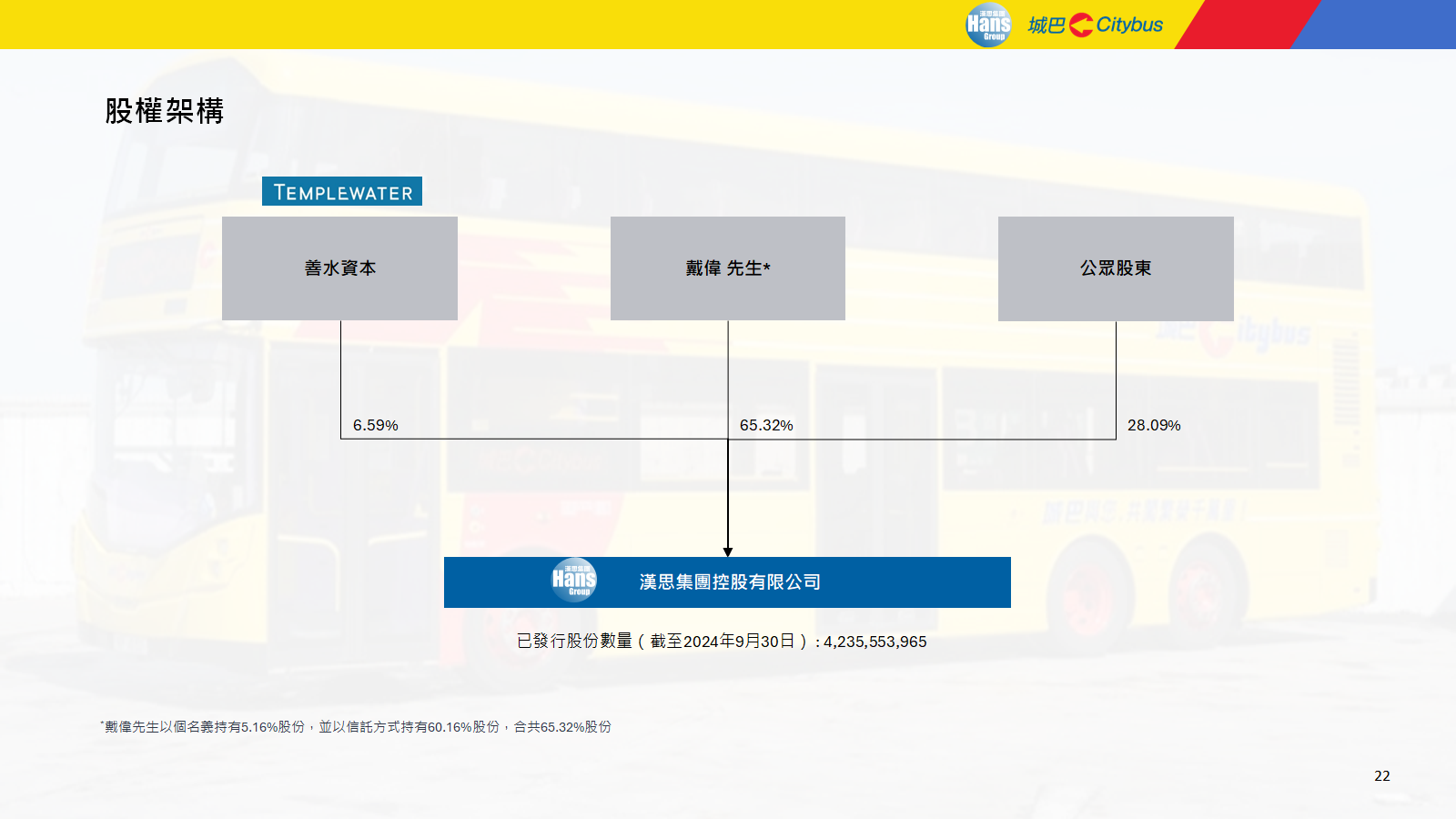Screen dimensions: 1456x819
Task: Select the 善水資本 shareholder box
Action: tap(339, 268)
